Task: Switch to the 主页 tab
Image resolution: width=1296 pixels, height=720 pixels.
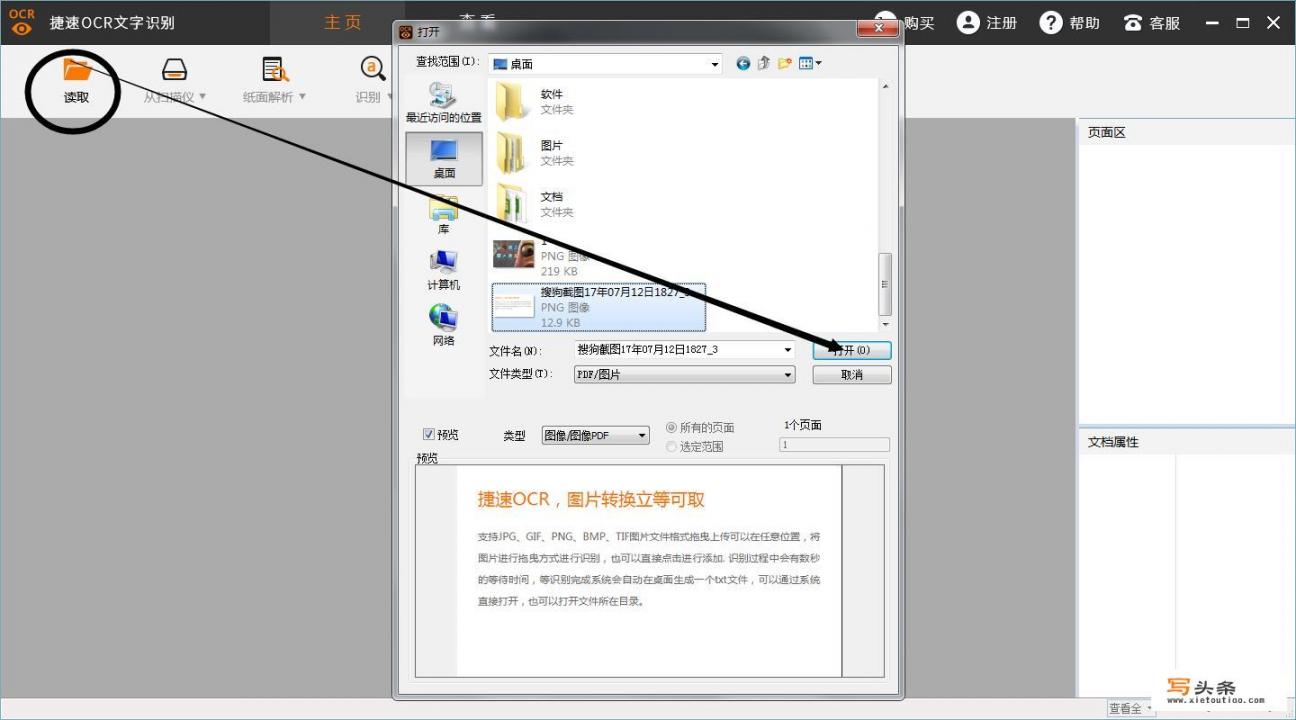Action: [342, 22]
